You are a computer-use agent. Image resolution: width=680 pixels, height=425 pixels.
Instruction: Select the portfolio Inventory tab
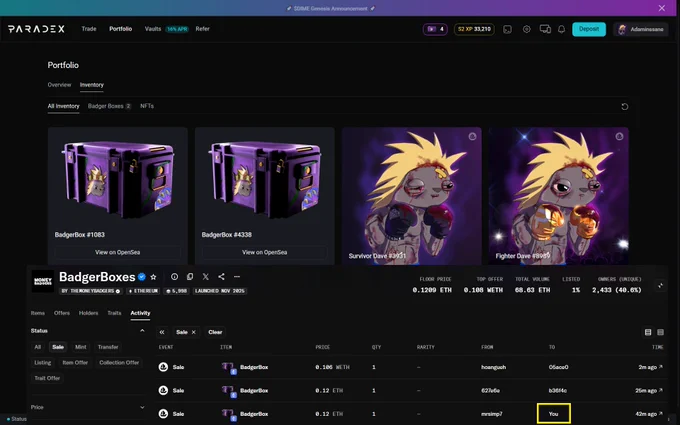tap(92, 85)
